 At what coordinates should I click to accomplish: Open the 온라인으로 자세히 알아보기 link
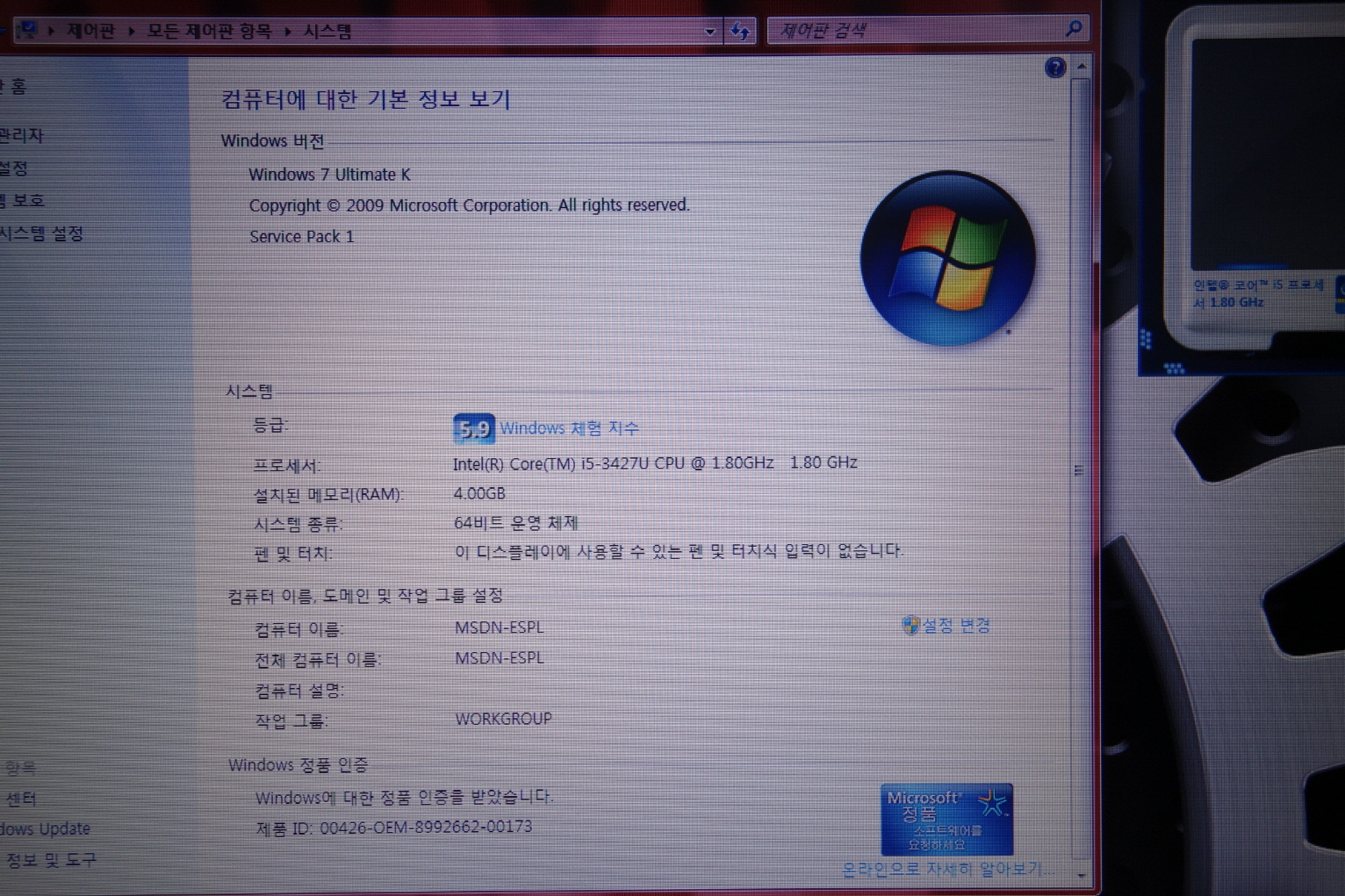pyautogui.click(x=941, y=869)
